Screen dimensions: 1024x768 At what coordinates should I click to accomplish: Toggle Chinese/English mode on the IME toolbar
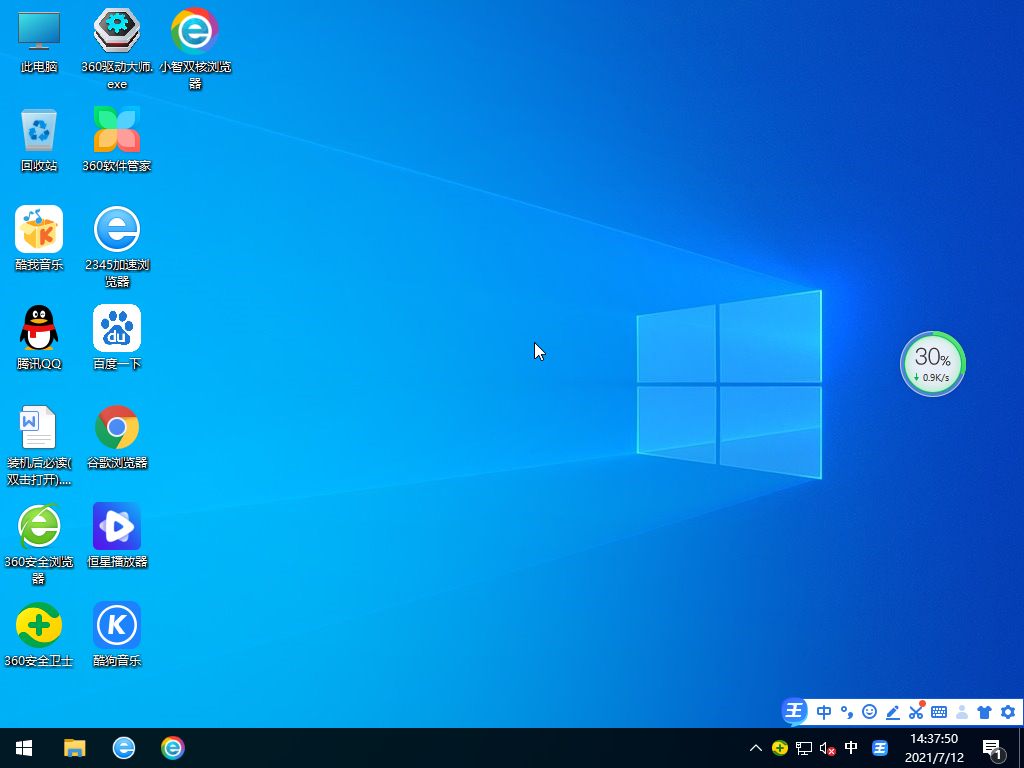coord(824,712)
